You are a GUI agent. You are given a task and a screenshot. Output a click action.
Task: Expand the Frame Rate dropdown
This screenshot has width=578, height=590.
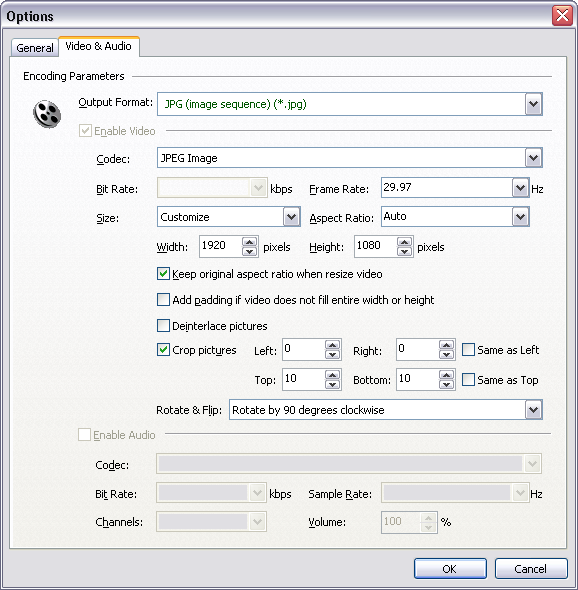point(520,187)
